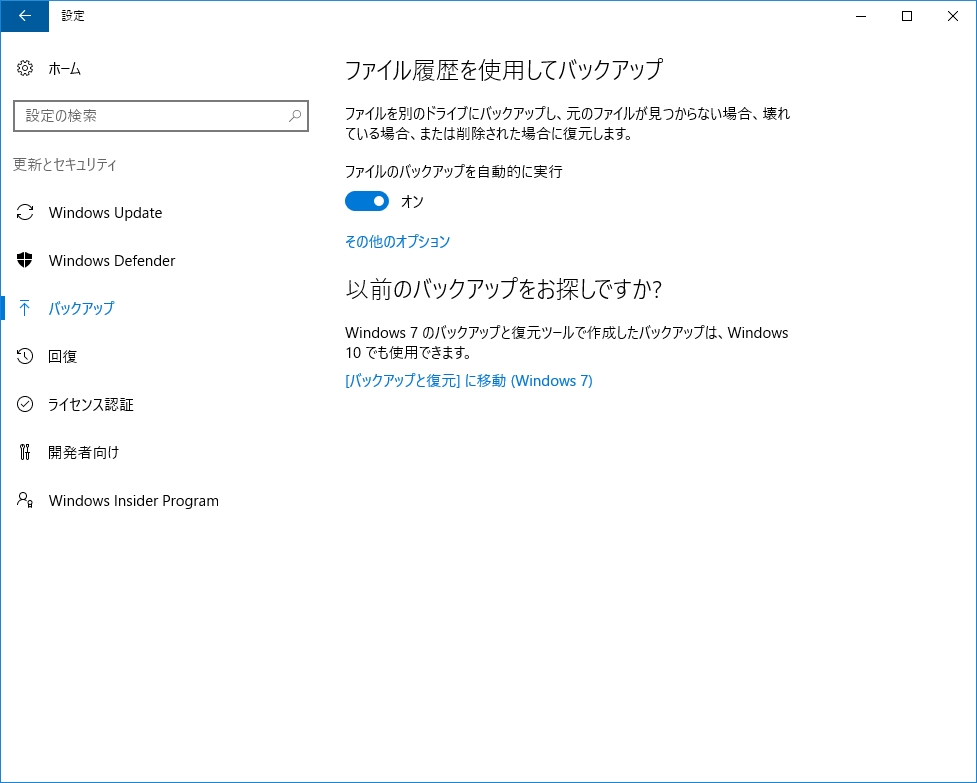
Task: Click the バックアップ up-arrow icon
Action: point(24,308)
